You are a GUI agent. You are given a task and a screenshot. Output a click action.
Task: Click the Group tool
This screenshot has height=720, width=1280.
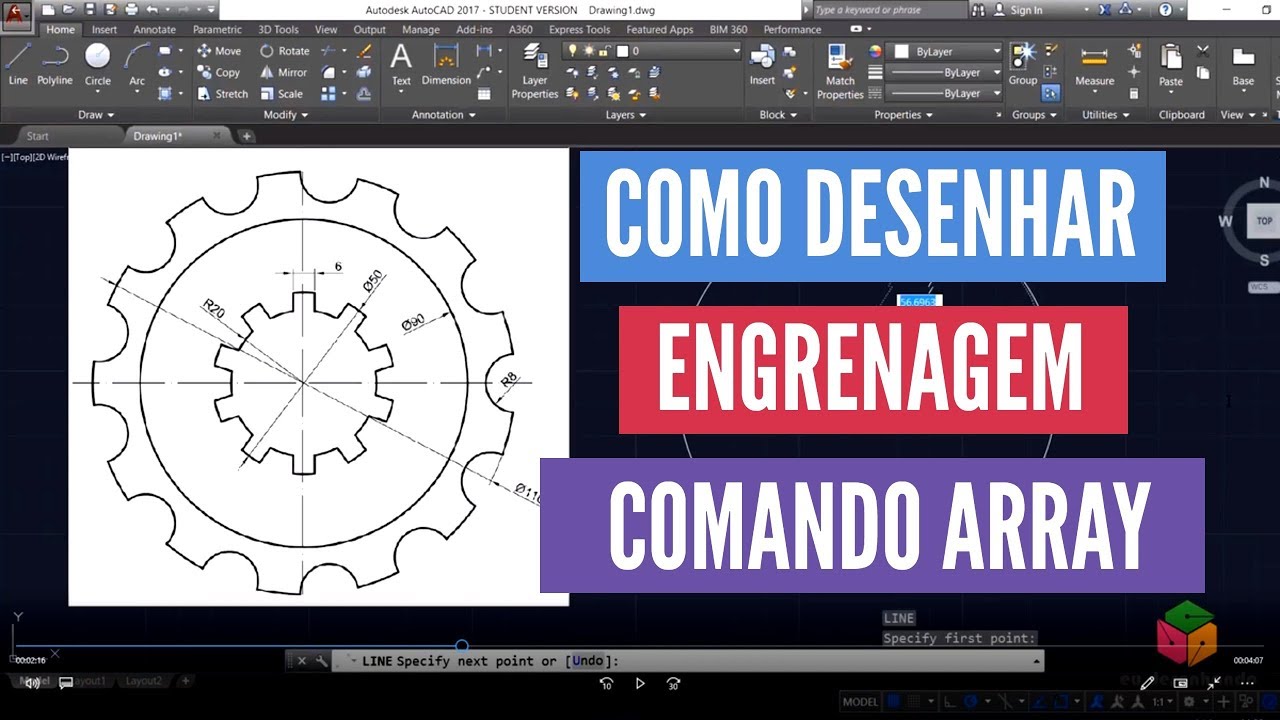tap(1022, 64)
